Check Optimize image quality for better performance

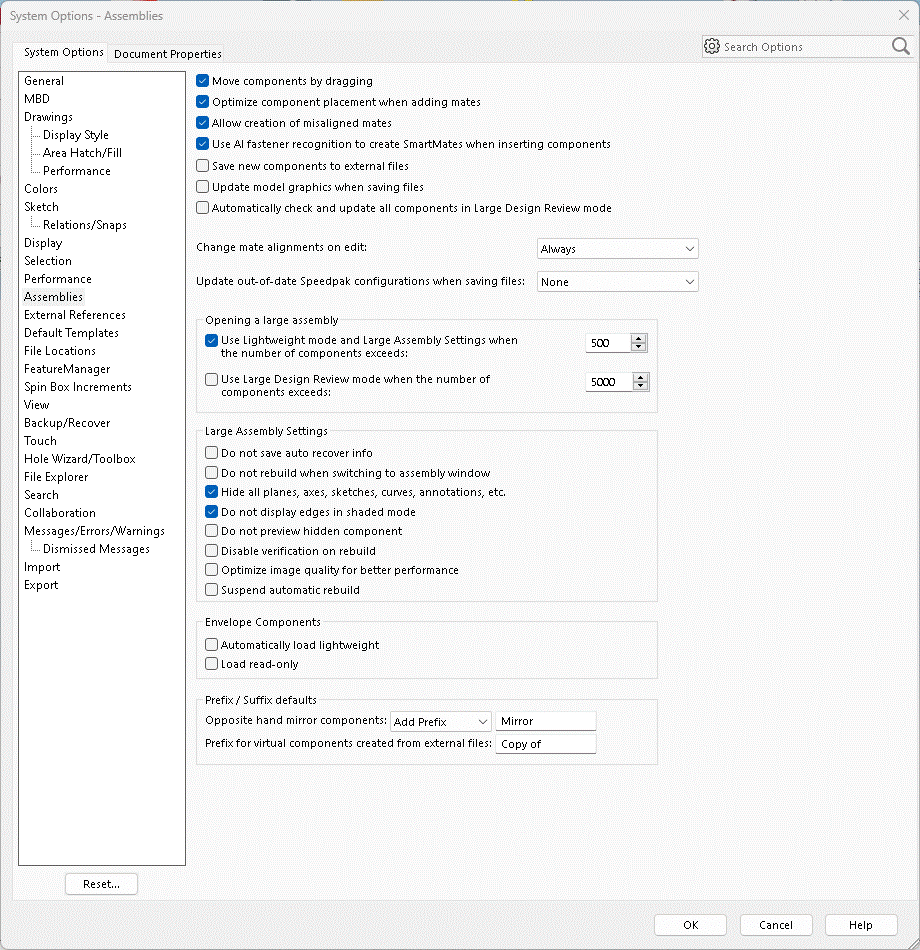(x=212, y=570)
